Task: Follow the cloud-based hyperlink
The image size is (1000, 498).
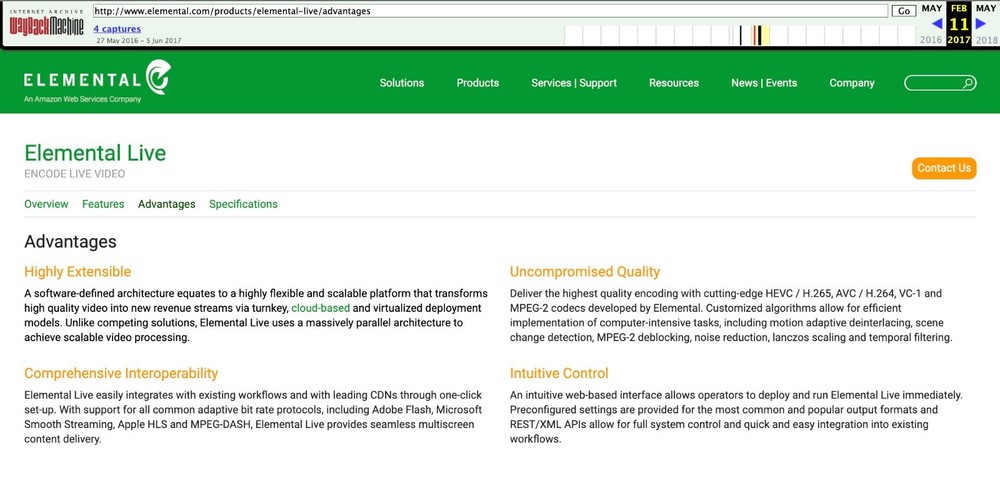Action: pos(320,308)
